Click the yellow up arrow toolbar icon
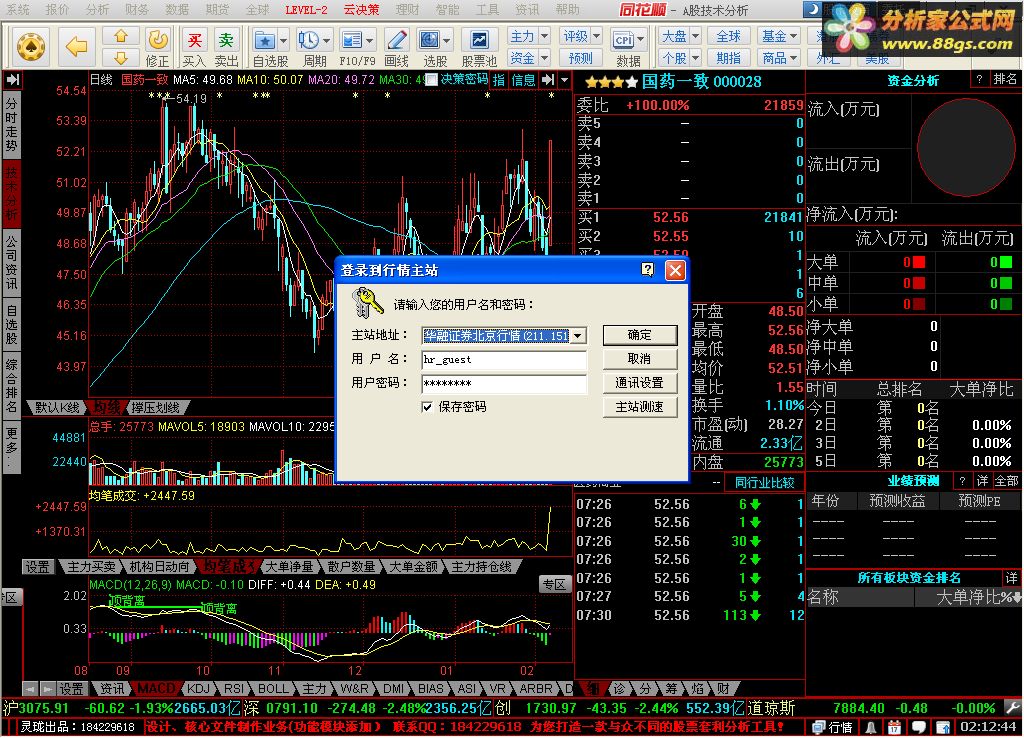Image resolution: width=1024 pixels, height=738 pixels. pos(121,37)
